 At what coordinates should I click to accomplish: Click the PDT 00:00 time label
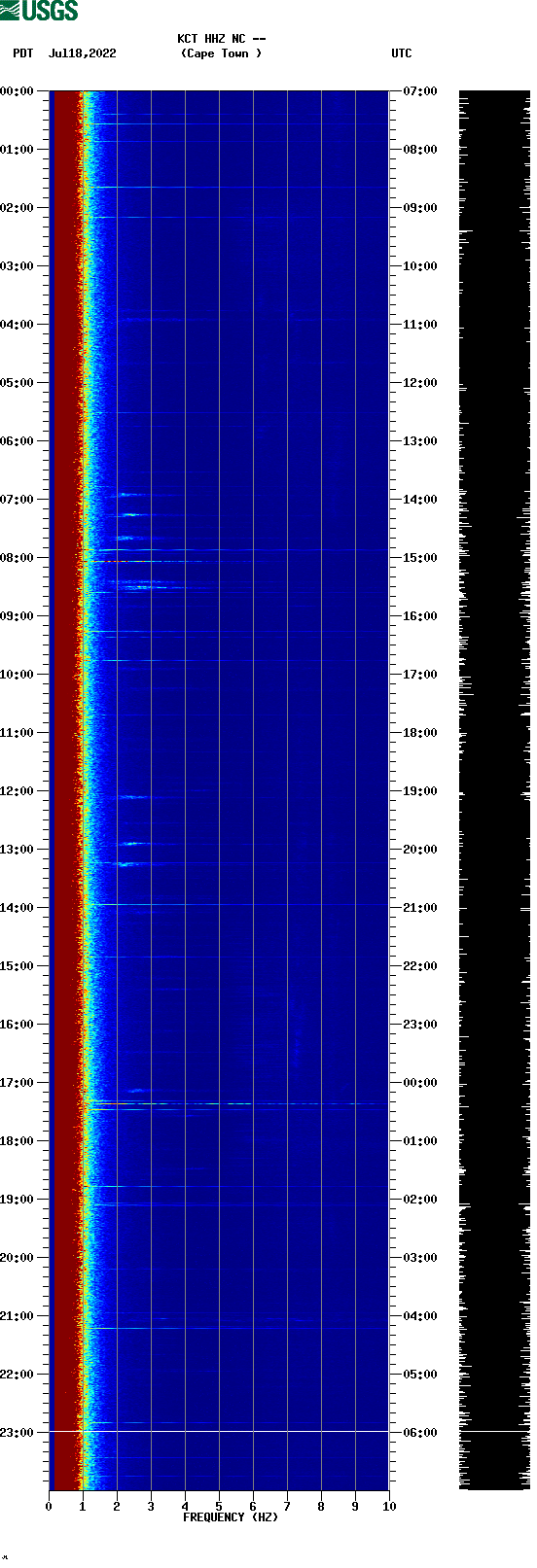pyautogui.click(x=18, y=91)
